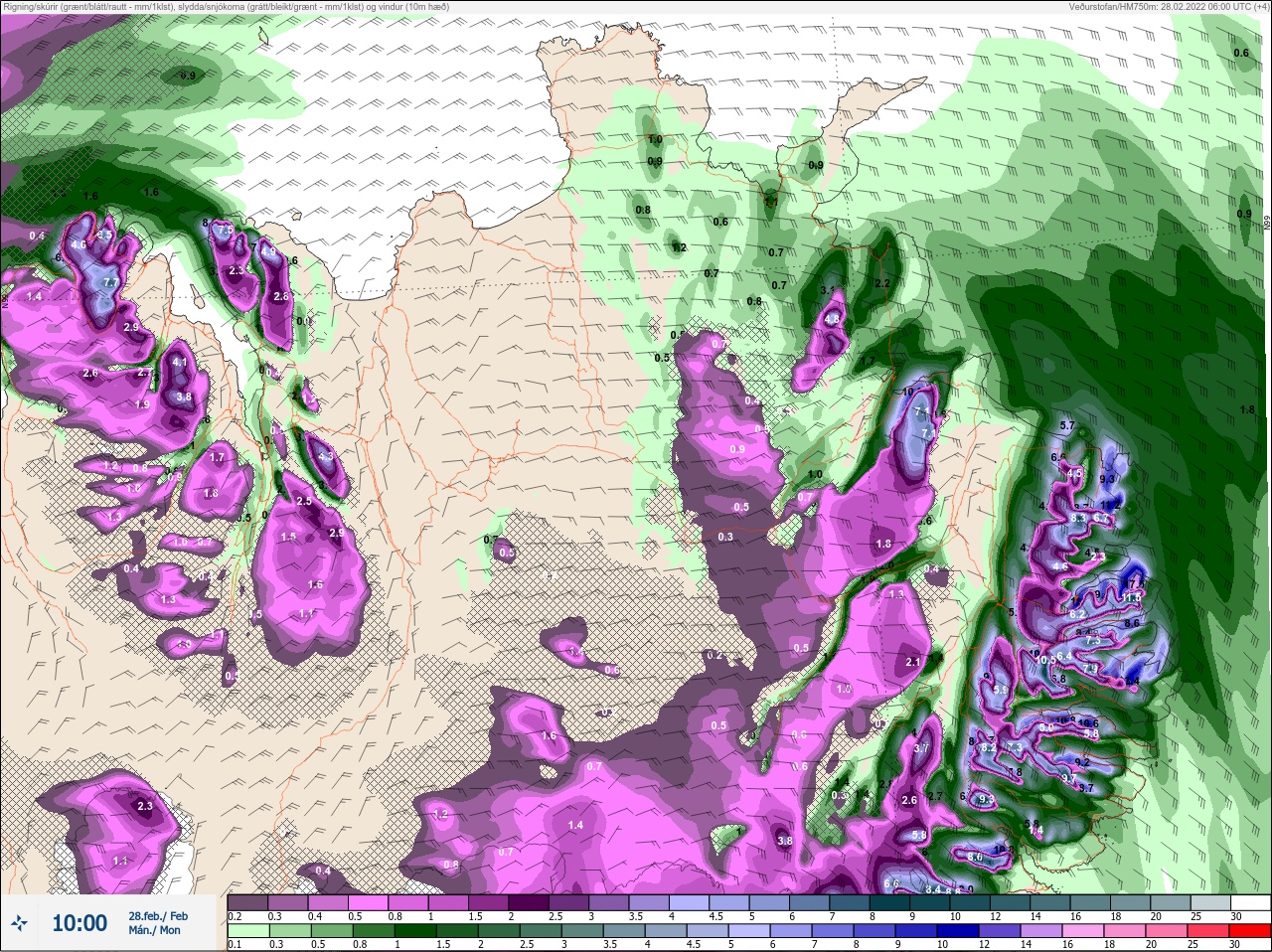1272x952 pixels.
Task: Pick the bright red rain-scale swatch labeled 30
Action: tap(1250, 931)
